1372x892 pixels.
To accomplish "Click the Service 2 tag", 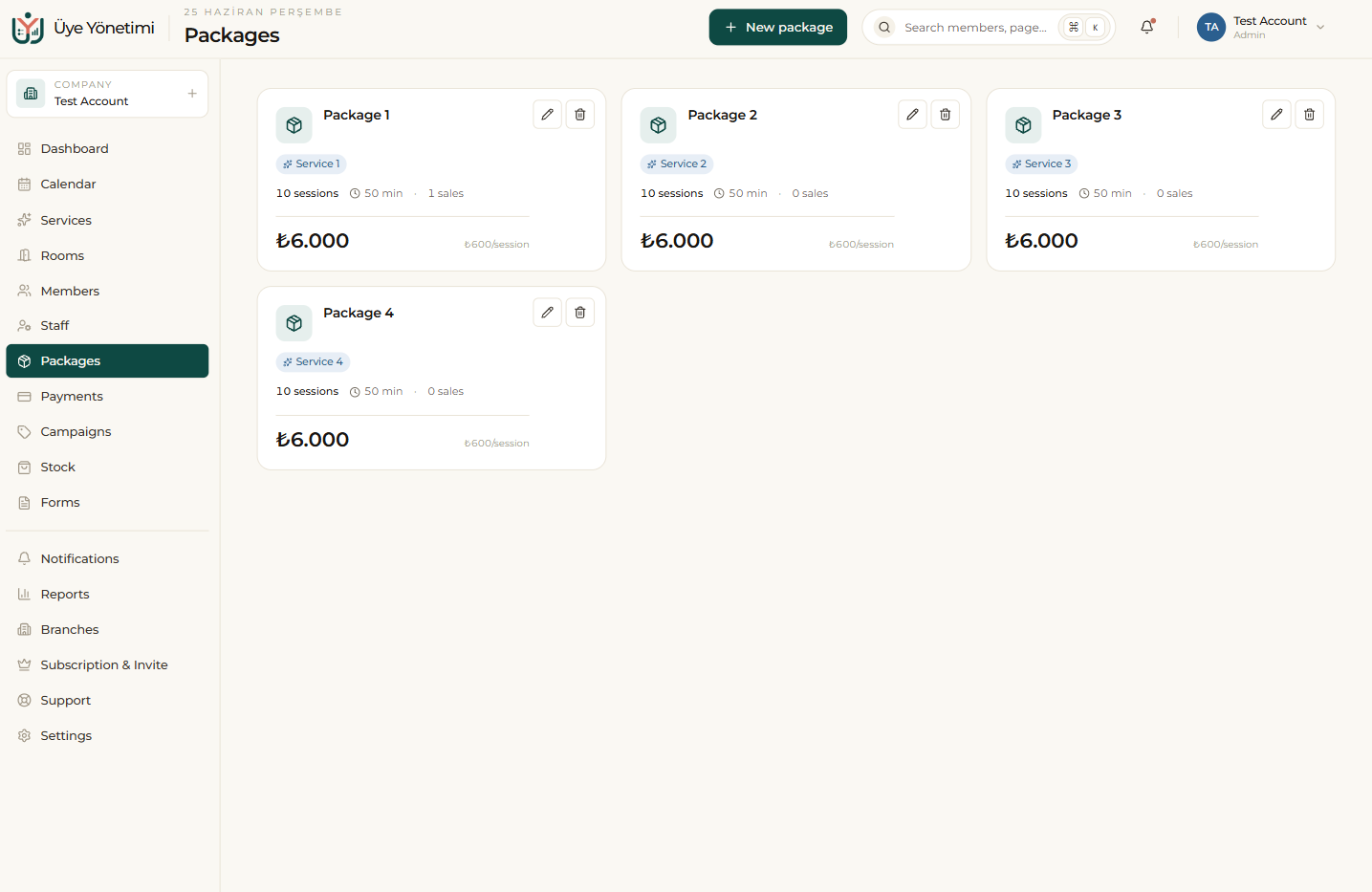I will (677, 164).
